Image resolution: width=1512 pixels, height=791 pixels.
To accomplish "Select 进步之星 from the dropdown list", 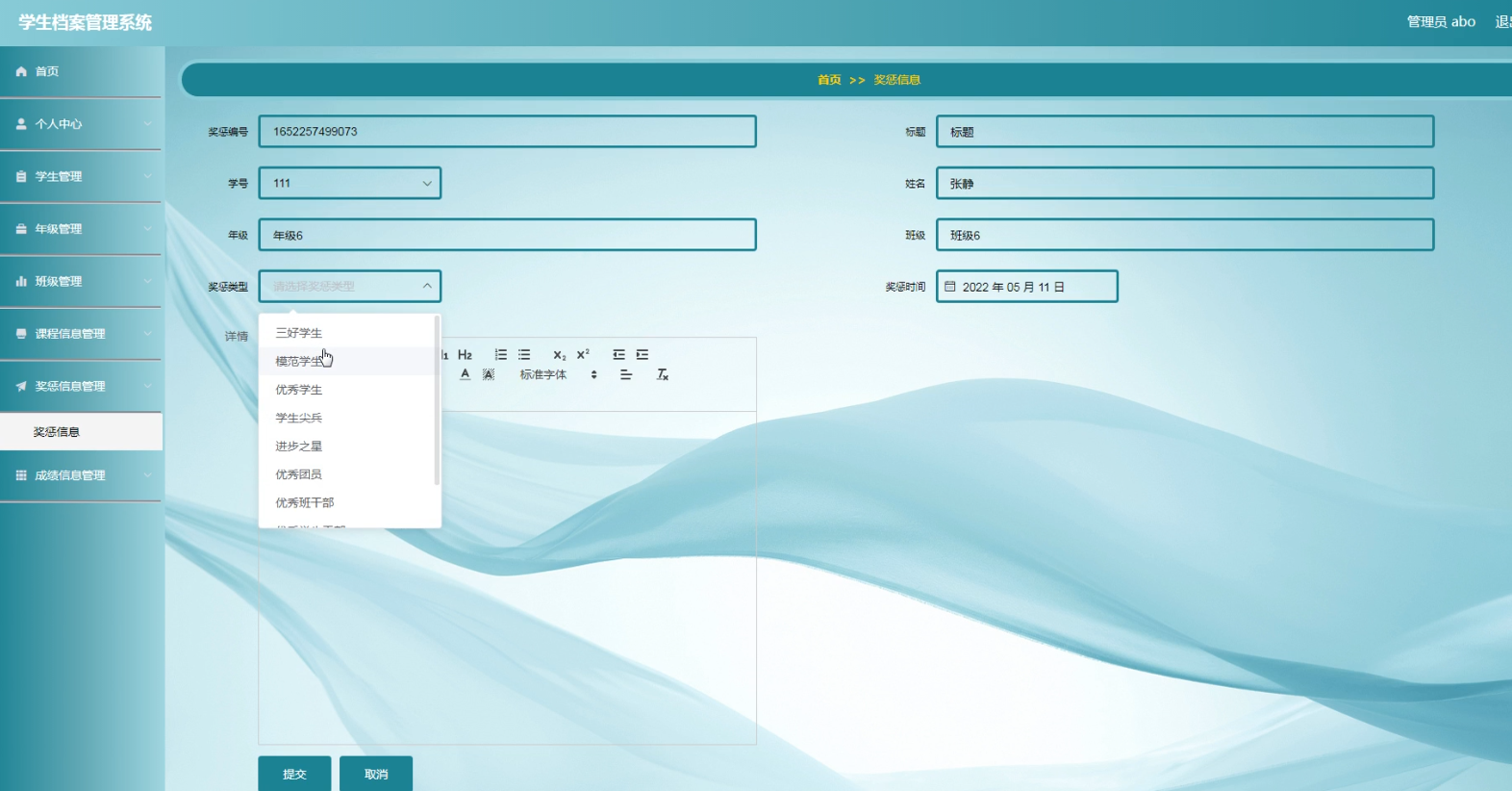I will (348, 447).
